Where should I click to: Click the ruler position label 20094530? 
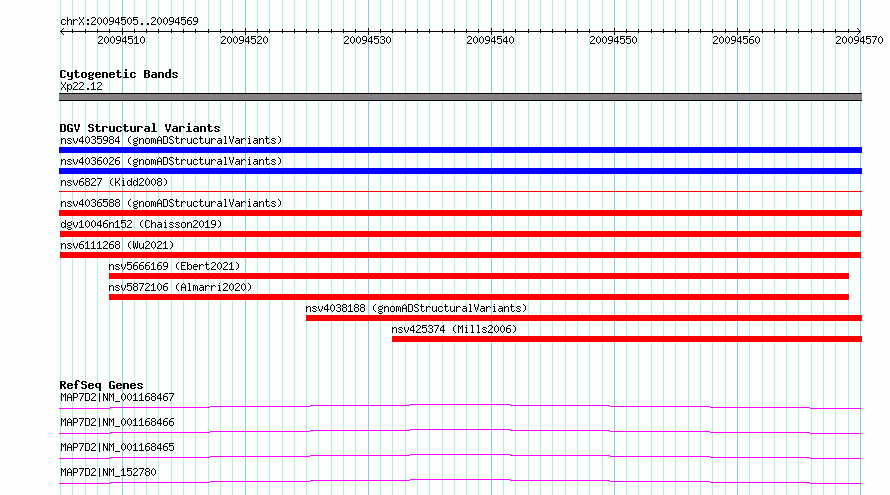click(367, 40)
